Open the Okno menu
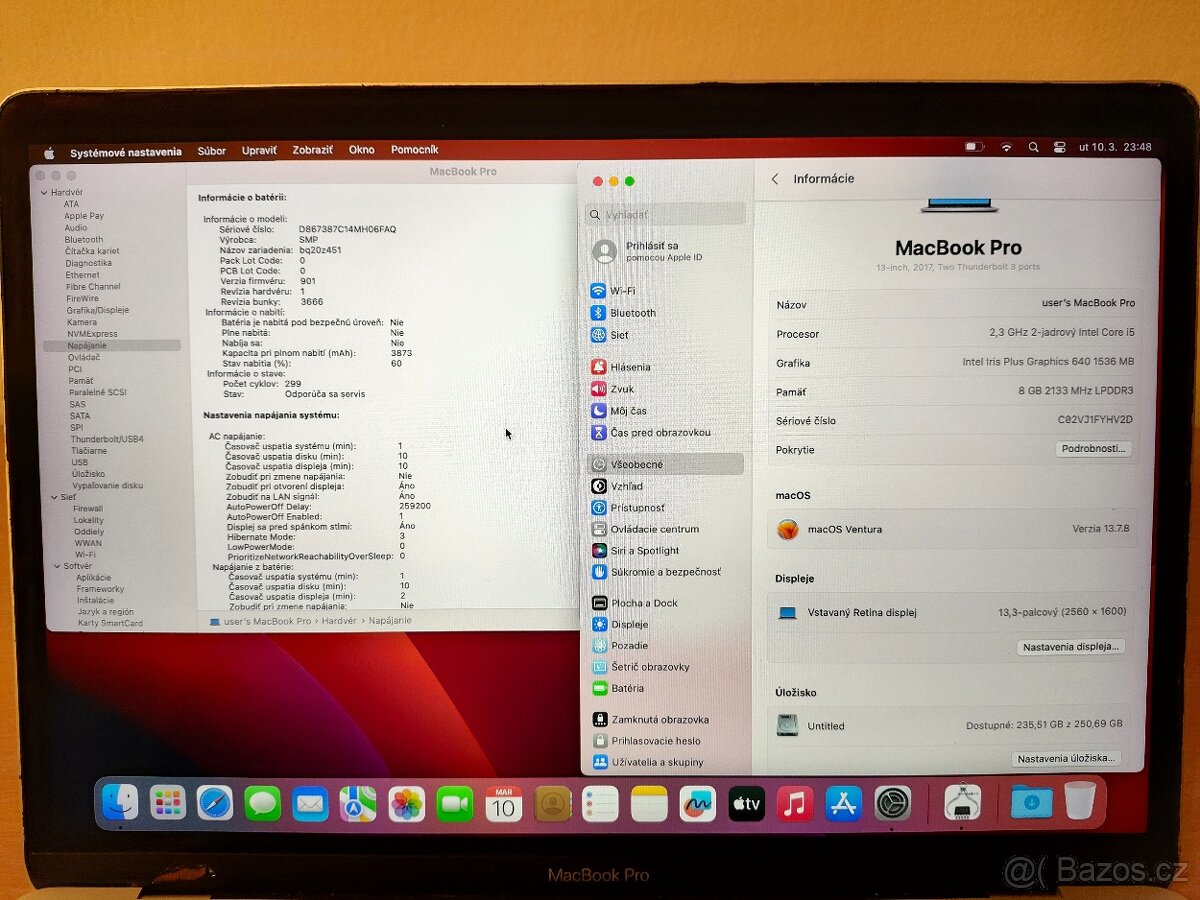 coord(361,150)
